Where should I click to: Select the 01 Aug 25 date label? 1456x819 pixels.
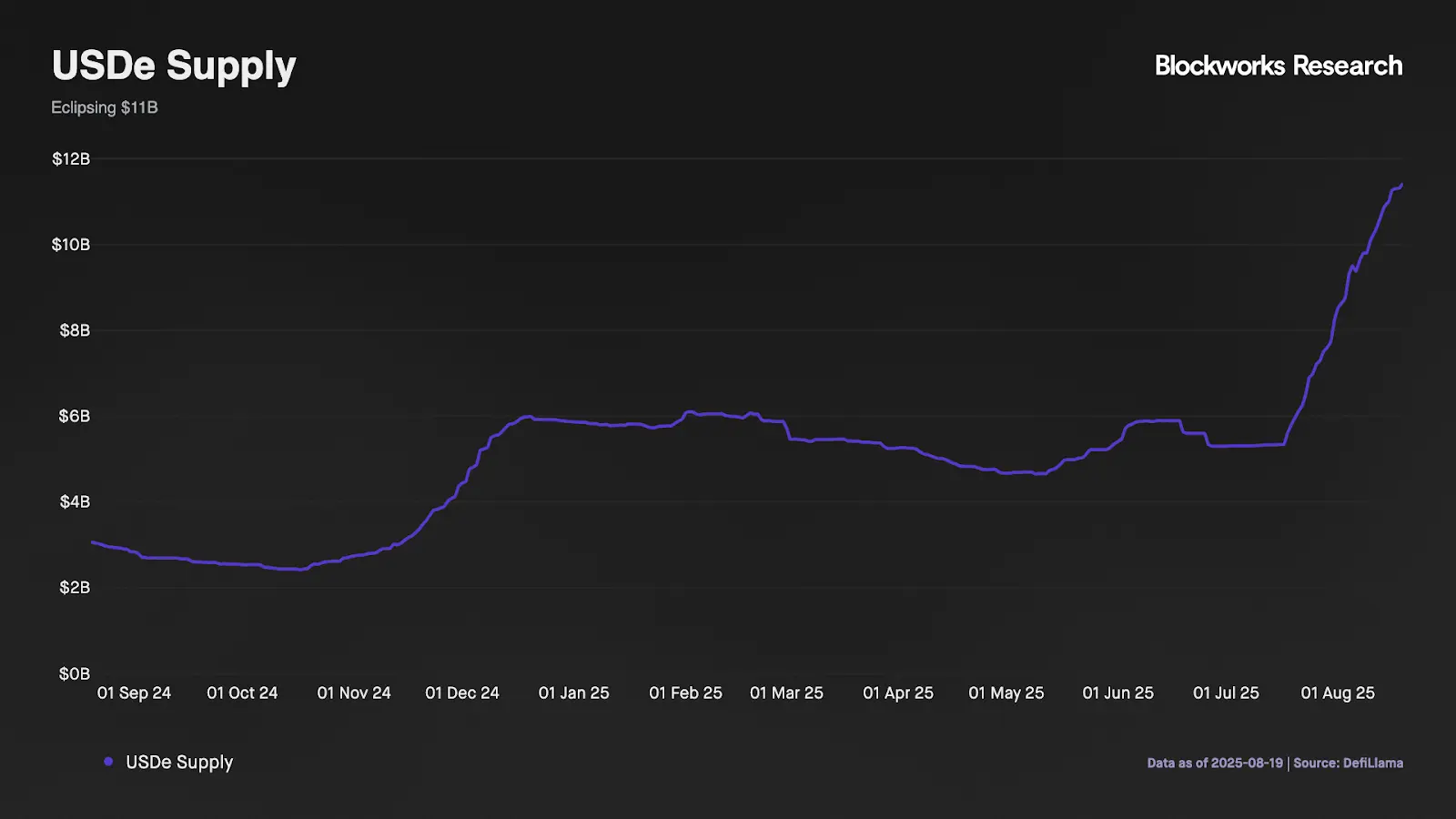click(1337, 693)
